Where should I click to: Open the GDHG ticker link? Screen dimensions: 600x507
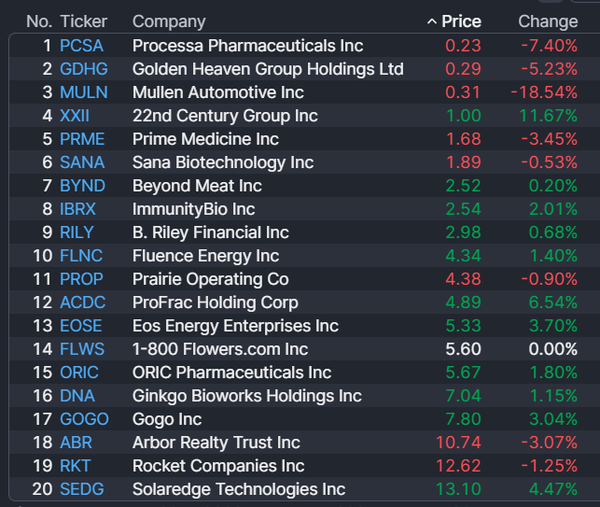pos(83,69)
